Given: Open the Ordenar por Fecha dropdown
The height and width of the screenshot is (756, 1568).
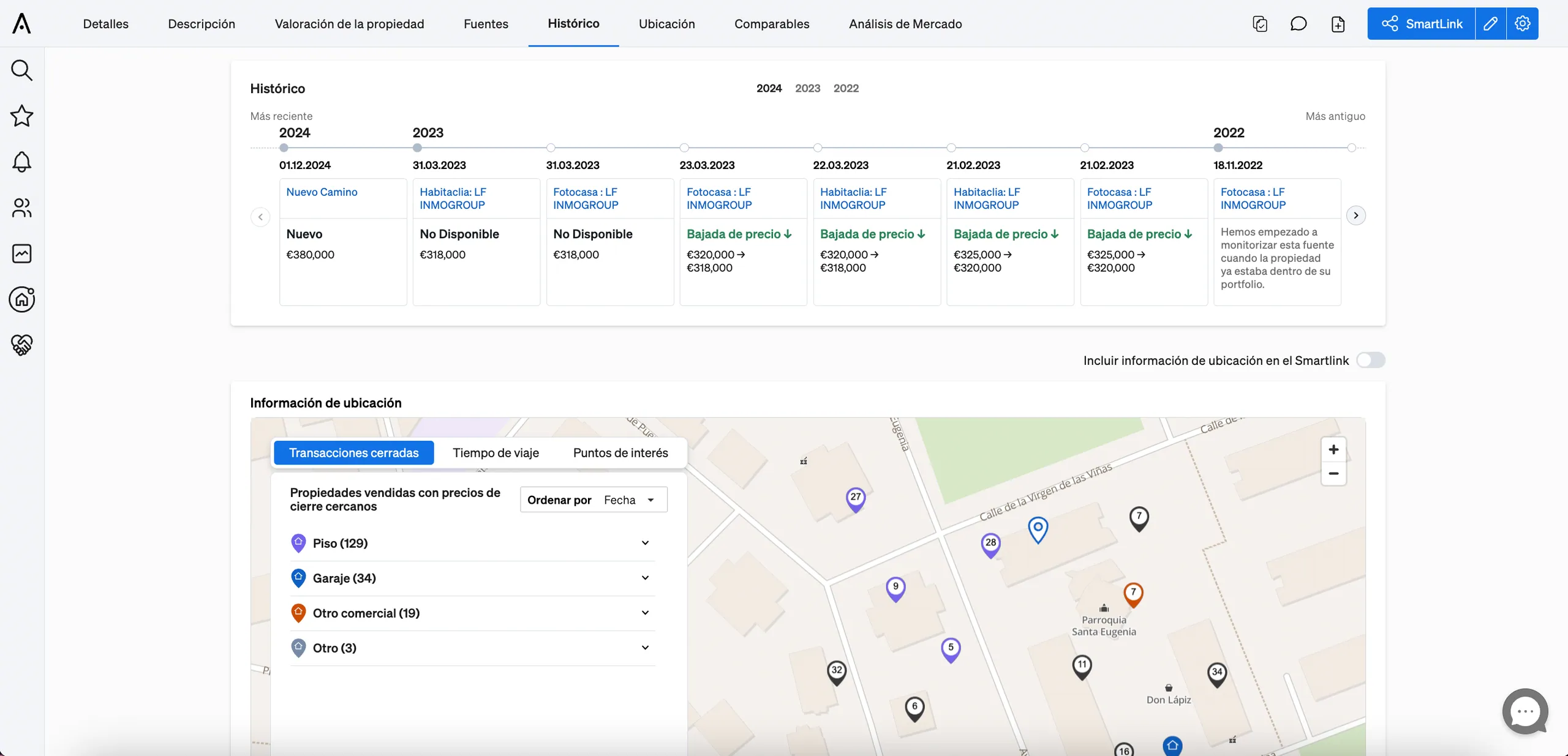Looking at the screenshot, I should [594, 500].
